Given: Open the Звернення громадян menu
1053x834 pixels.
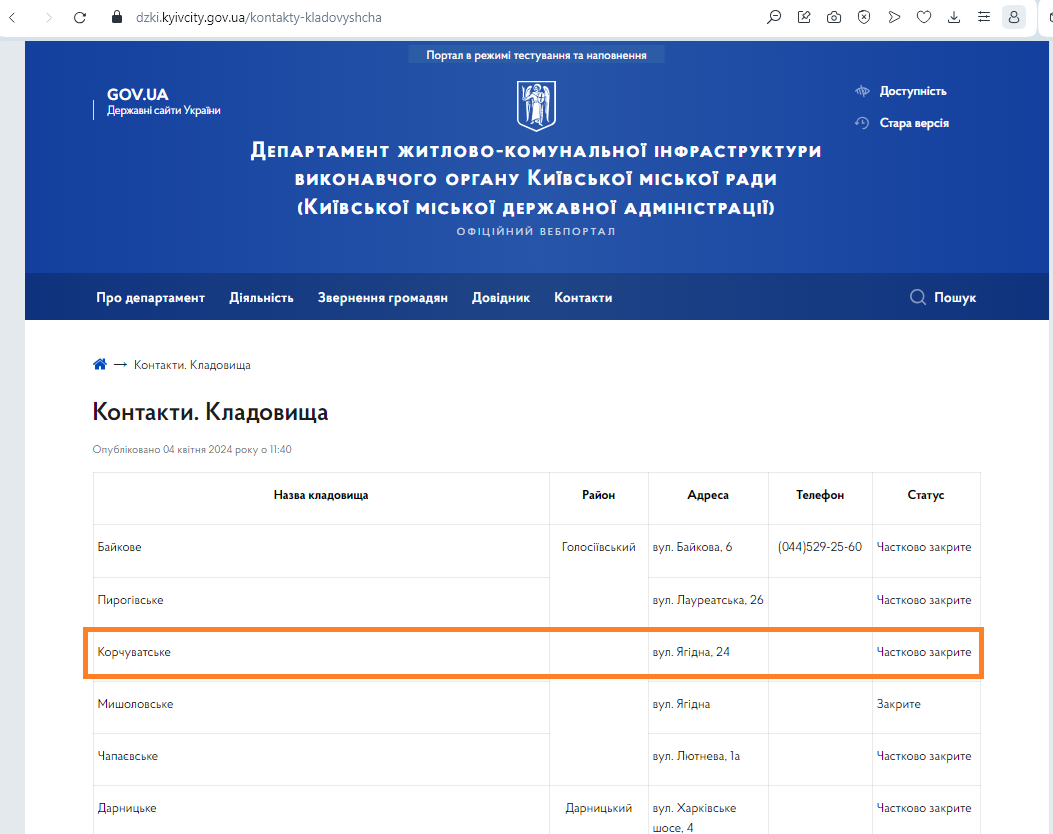Looking at the screenshot, I should (x=383, y=297).
